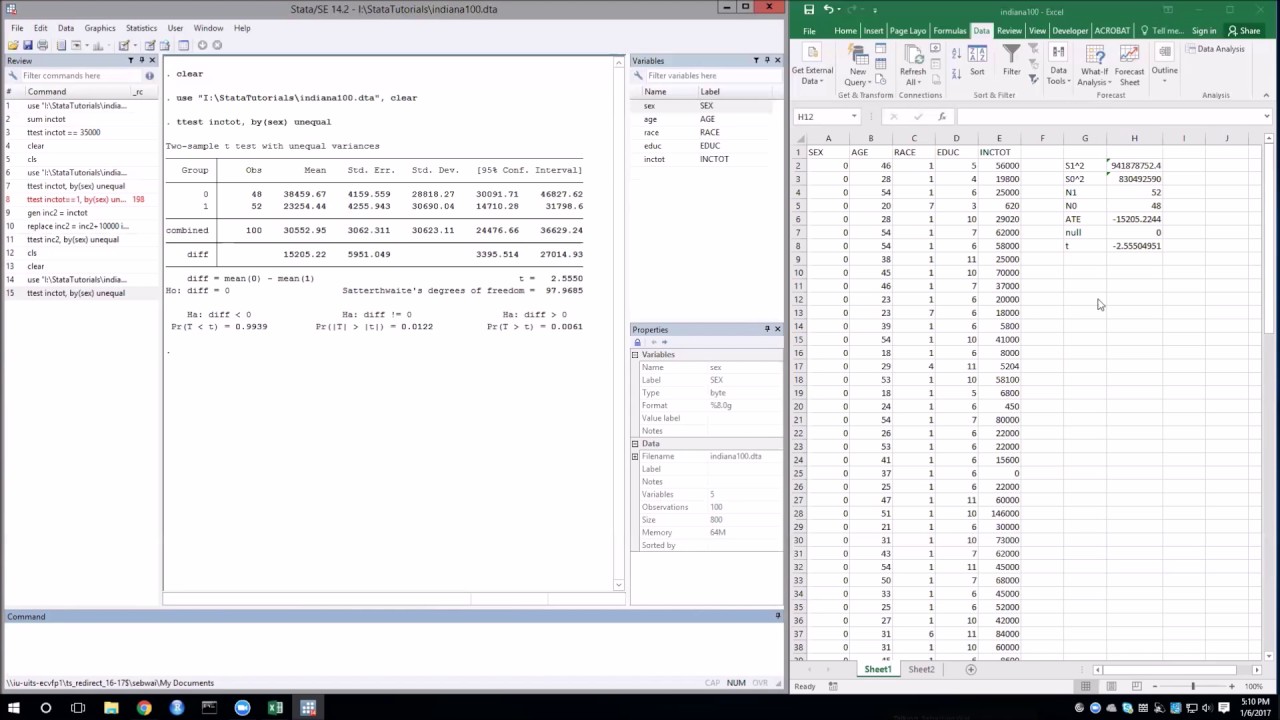
Task: Click the Data Analysis button in Excel
Action: tap(1216, 49)
